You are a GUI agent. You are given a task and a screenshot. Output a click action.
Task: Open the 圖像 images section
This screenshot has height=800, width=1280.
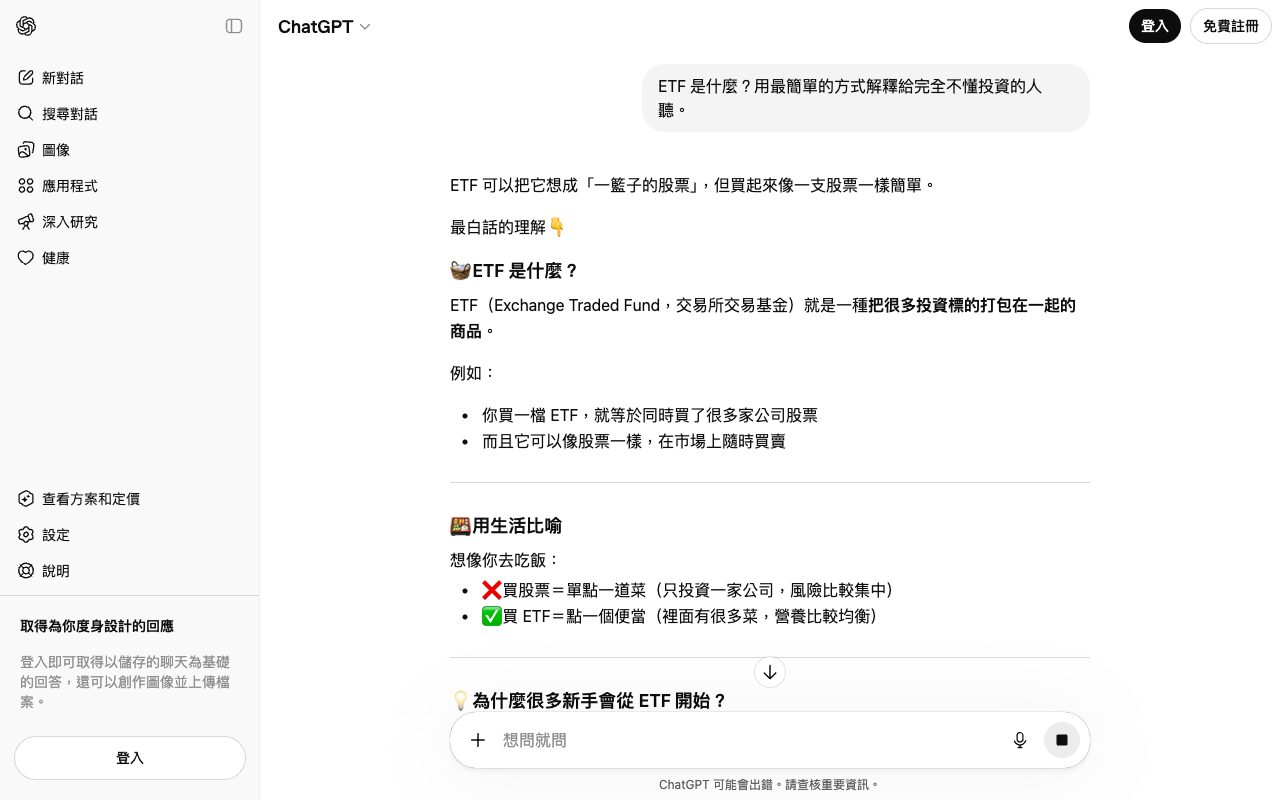click(56, 150)
